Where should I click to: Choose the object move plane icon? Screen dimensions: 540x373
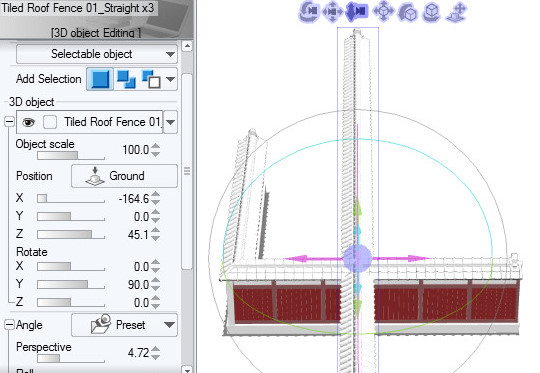(x=383, y=11)
